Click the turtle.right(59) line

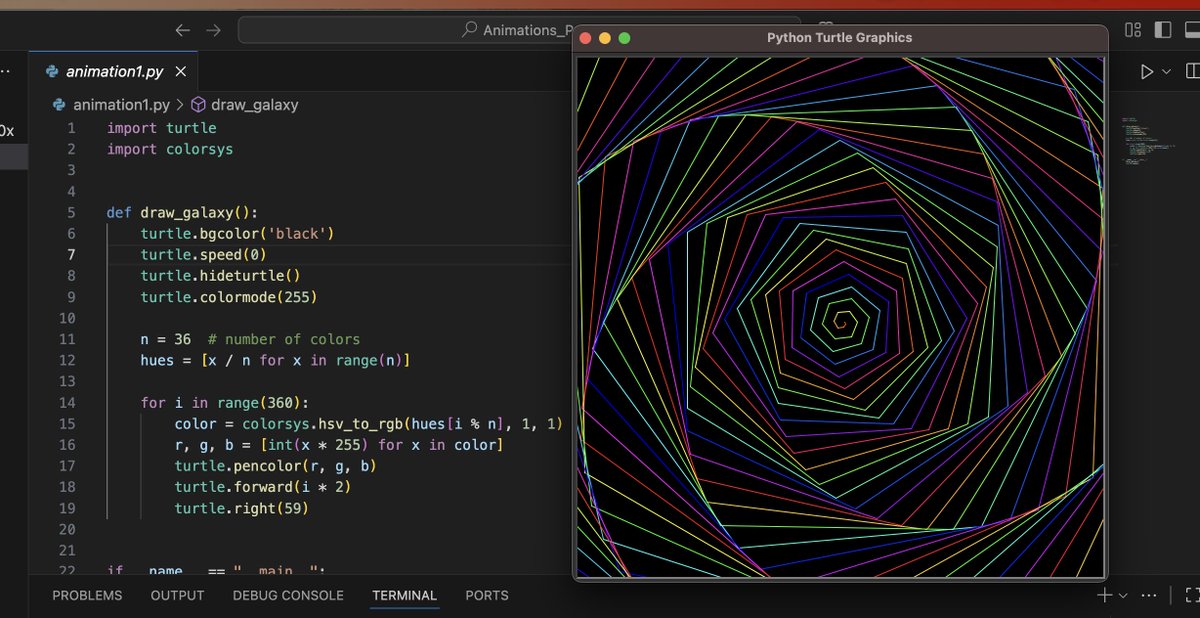(x=241, y=508)
